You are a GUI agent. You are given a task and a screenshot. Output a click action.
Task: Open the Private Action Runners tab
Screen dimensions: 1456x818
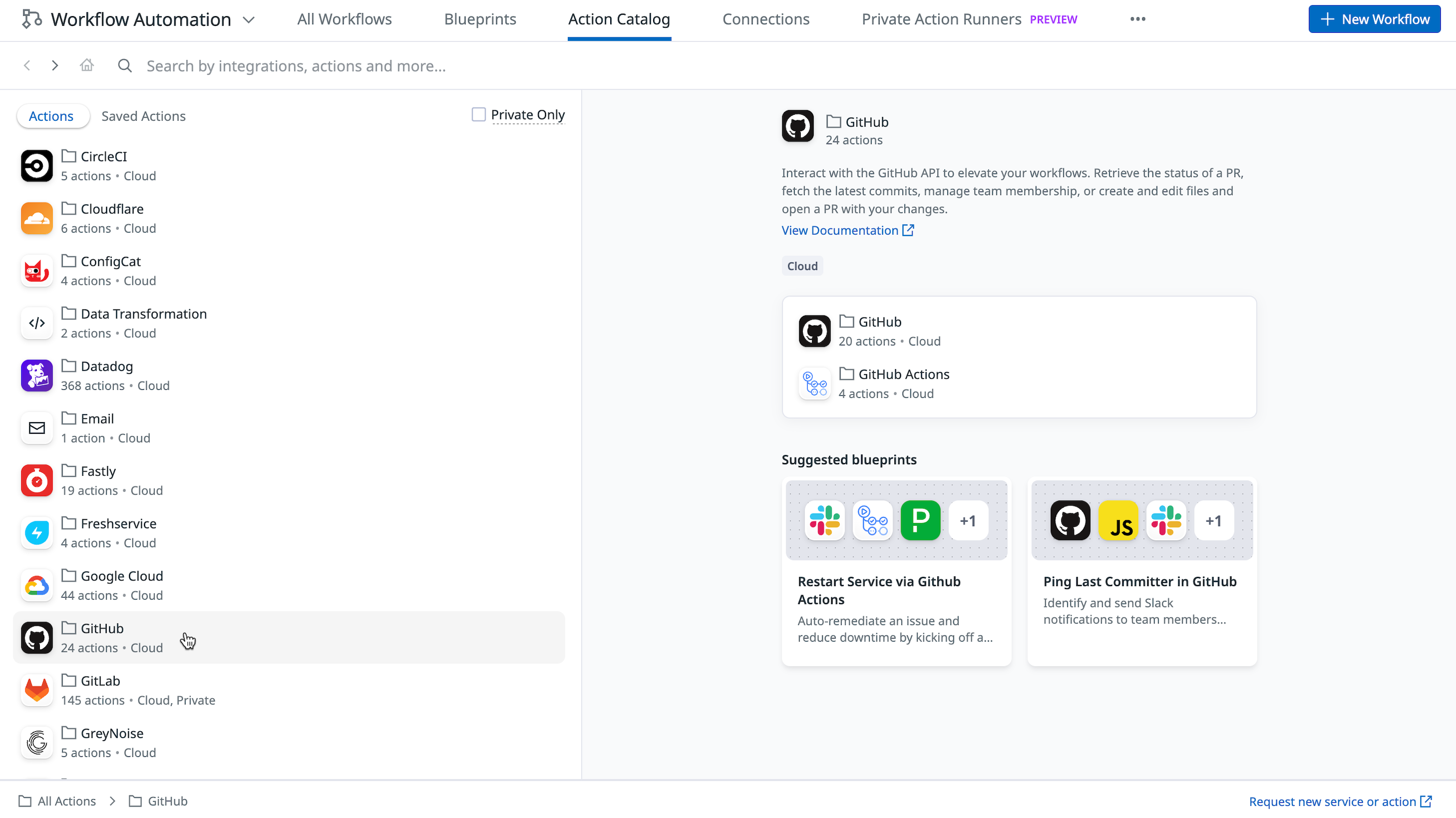tap(941, 19)
